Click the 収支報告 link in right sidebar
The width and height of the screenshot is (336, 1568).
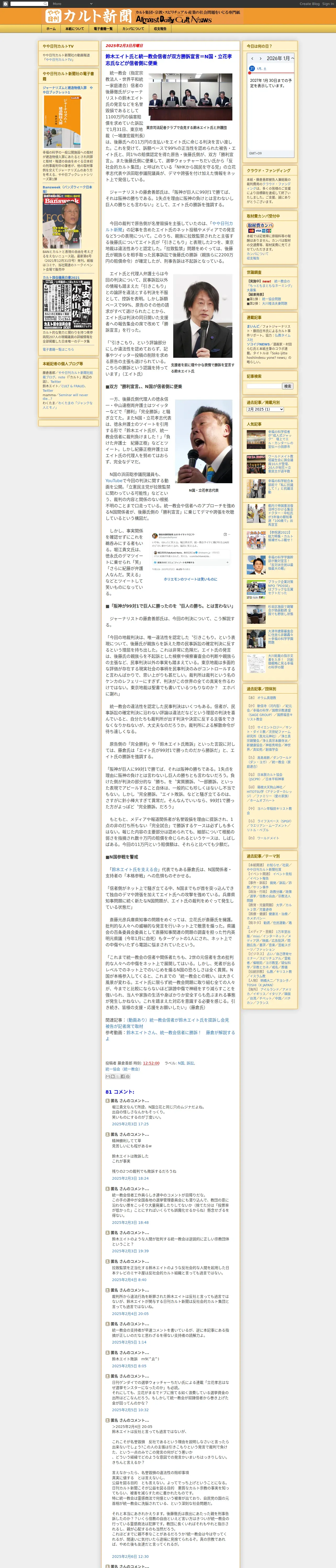[253, 258]
